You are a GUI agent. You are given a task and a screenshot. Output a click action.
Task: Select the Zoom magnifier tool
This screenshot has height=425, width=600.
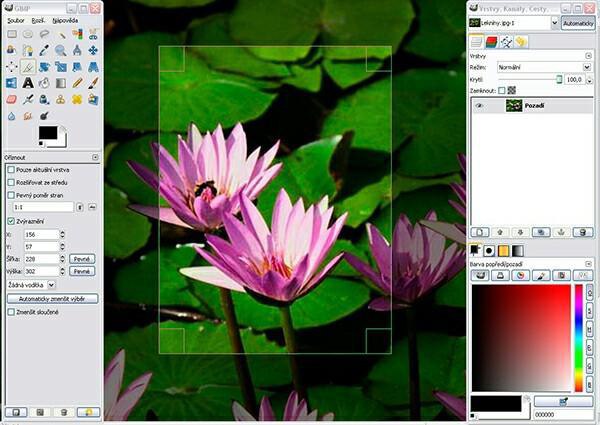pos(61,50)
